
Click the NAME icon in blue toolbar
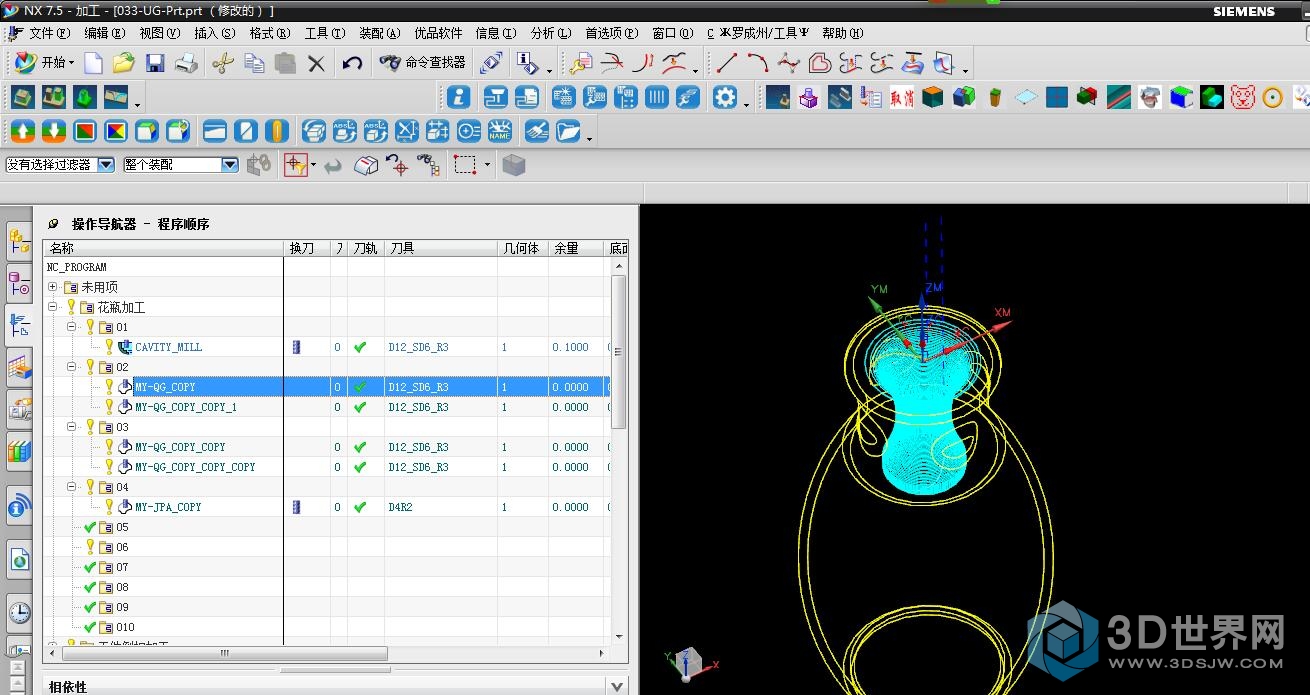pos(500,131)
